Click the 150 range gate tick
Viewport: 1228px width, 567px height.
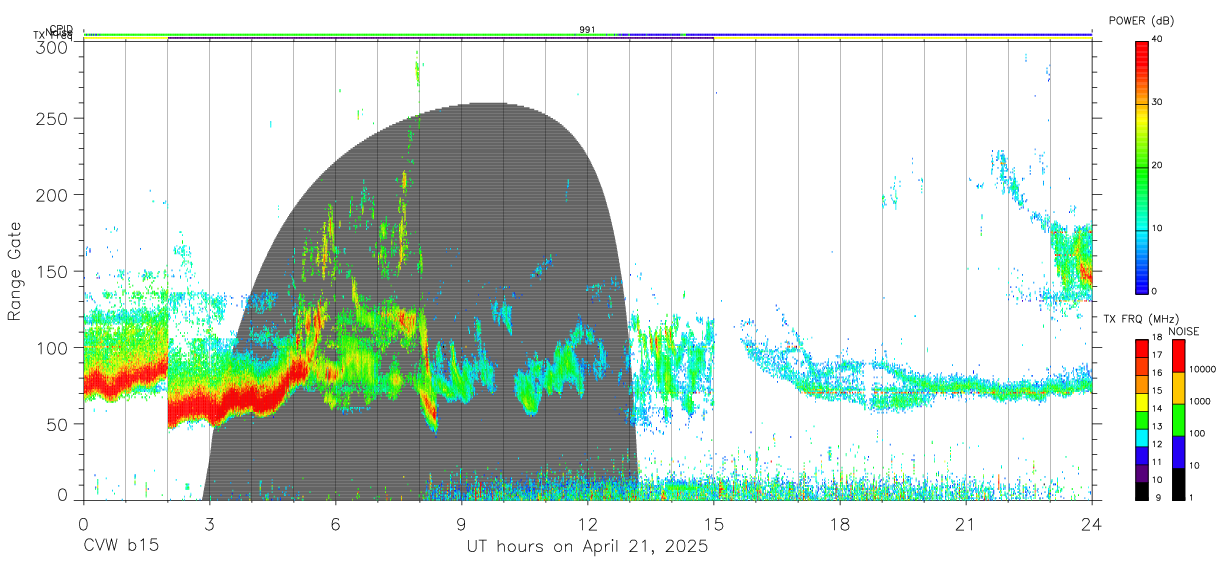point(53,271)
